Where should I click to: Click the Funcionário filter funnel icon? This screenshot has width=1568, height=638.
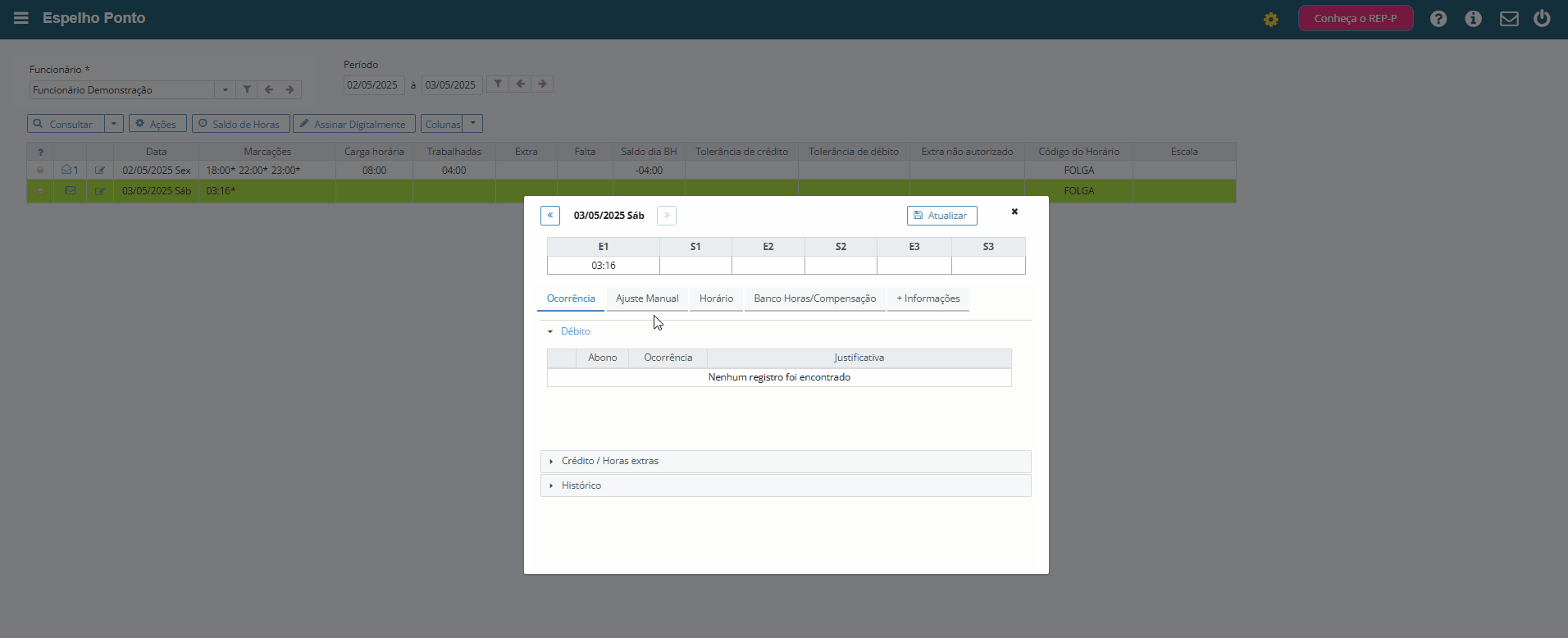(x=247, y=89)
